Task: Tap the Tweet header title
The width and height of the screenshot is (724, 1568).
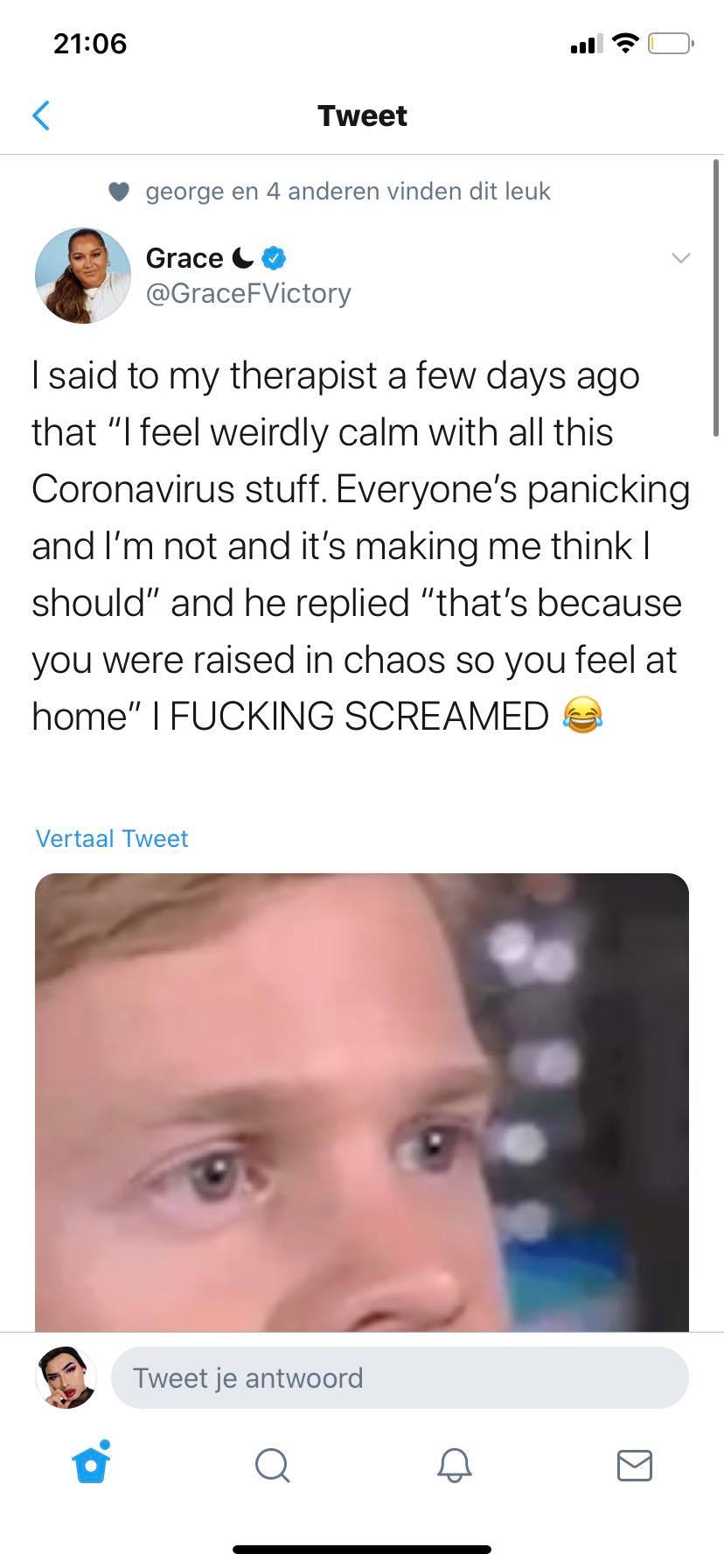Action: (362, 115)
